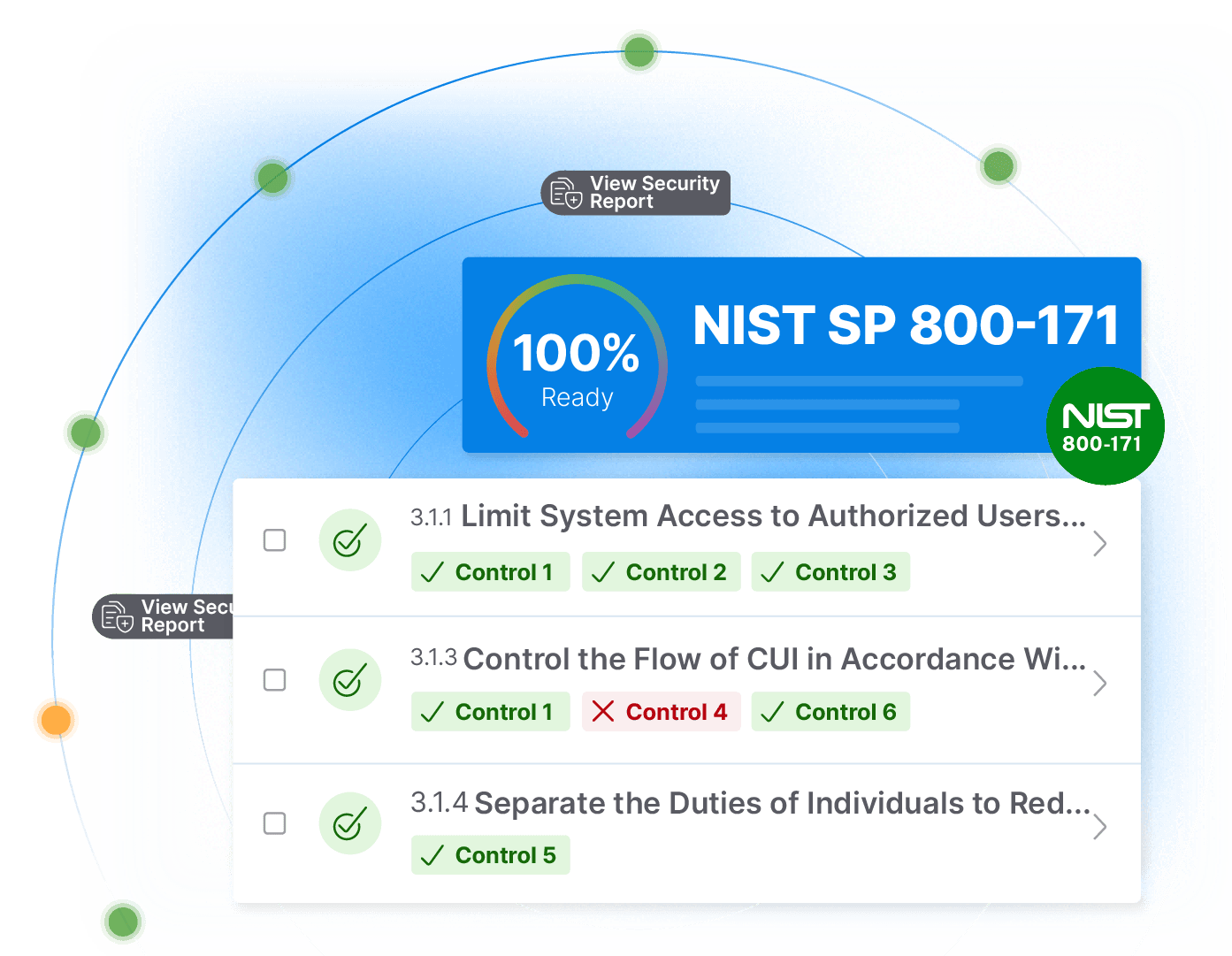Screen dimensions: 1232x956
Task: Click the green status check icon for 3.1.3
Action: (x=349, y=680)
